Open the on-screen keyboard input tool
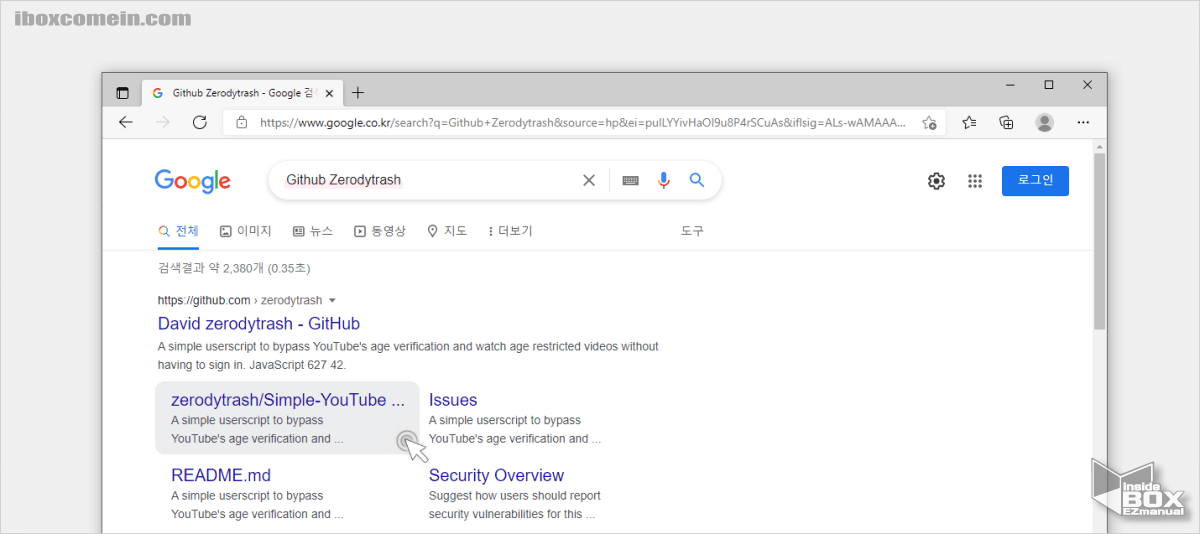 tap(630, 181)
